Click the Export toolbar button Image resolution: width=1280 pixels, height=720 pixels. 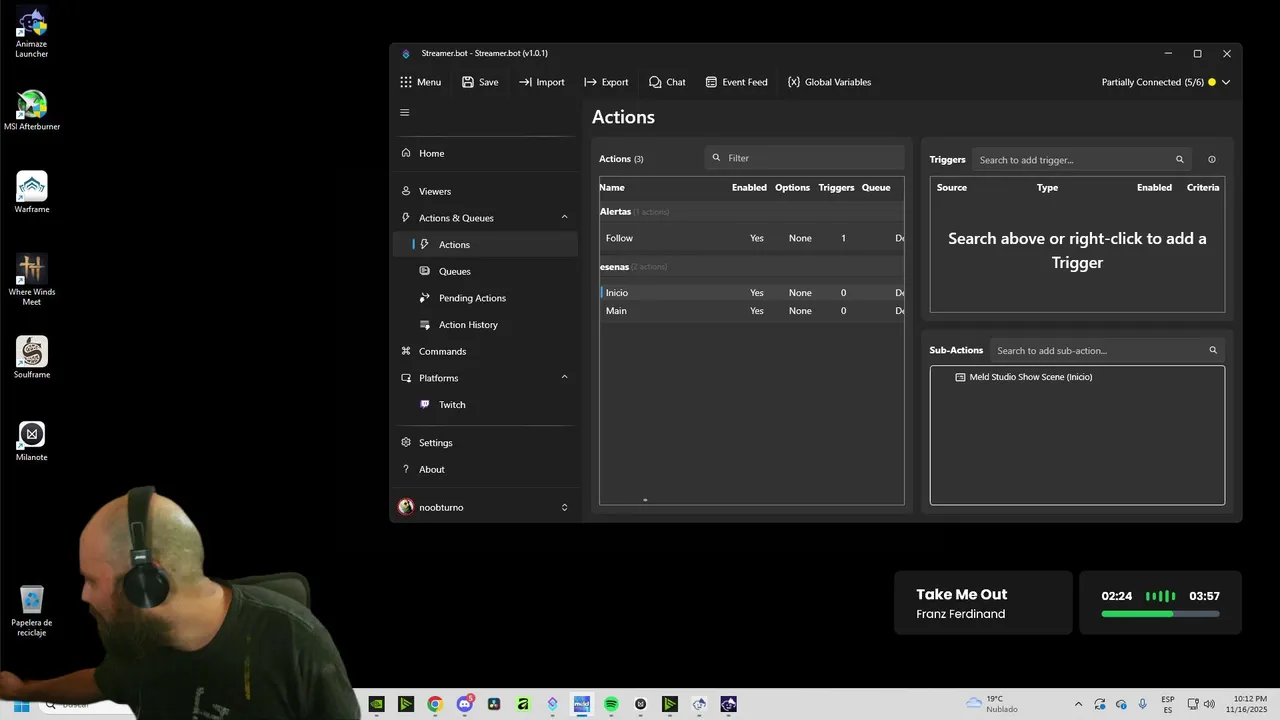pos(606,82)
